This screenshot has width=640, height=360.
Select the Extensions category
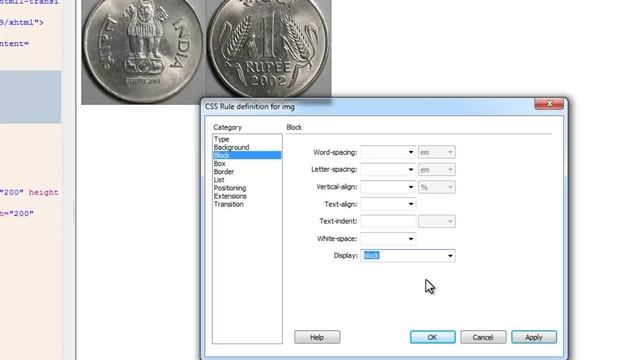coord(230,196)
